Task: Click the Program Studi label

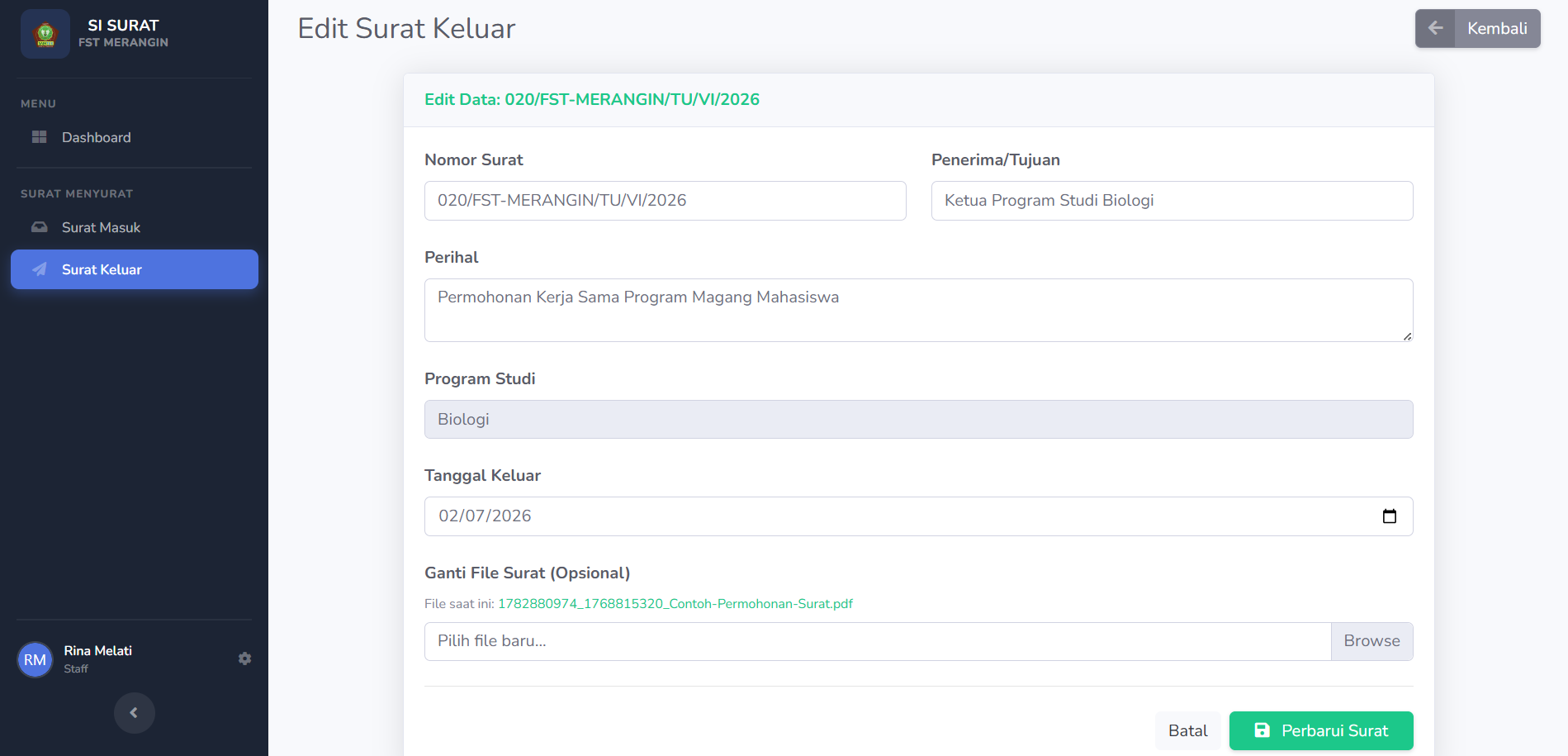Action: 480,378
